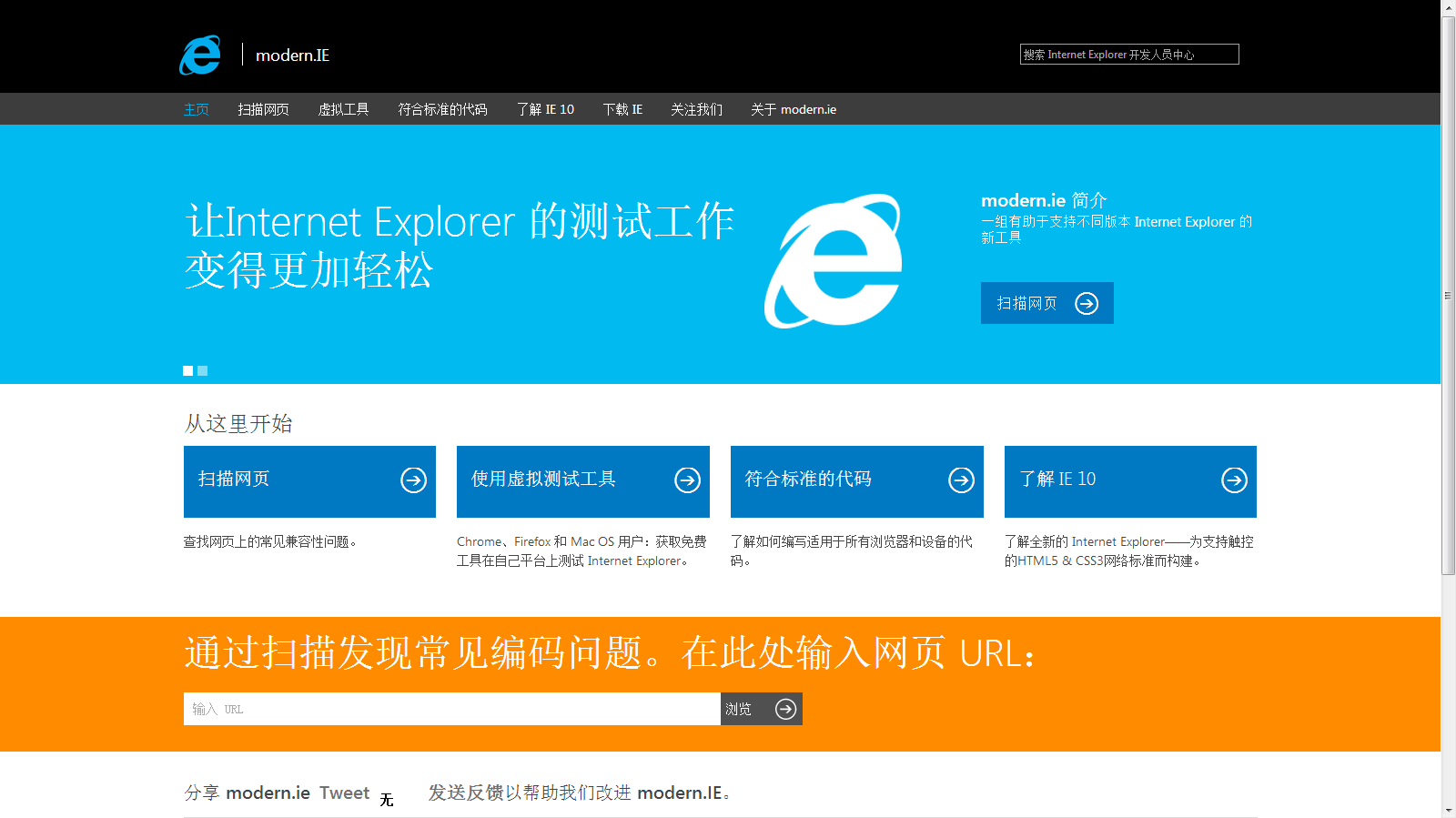
Task: Click the 'modern.ie 简介' heading
Action: (1044, 200)
